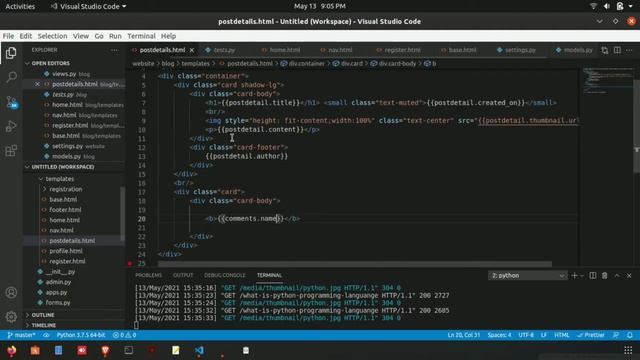
Task: Open the Extensions view
Action: (11, 151)
